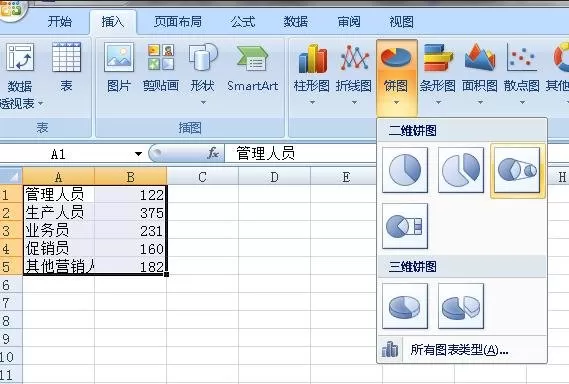Image resolution: width=569 pixels, height=384 pixels.
Task: Choose the 3-D pie chart
Action: coord(405,306)
